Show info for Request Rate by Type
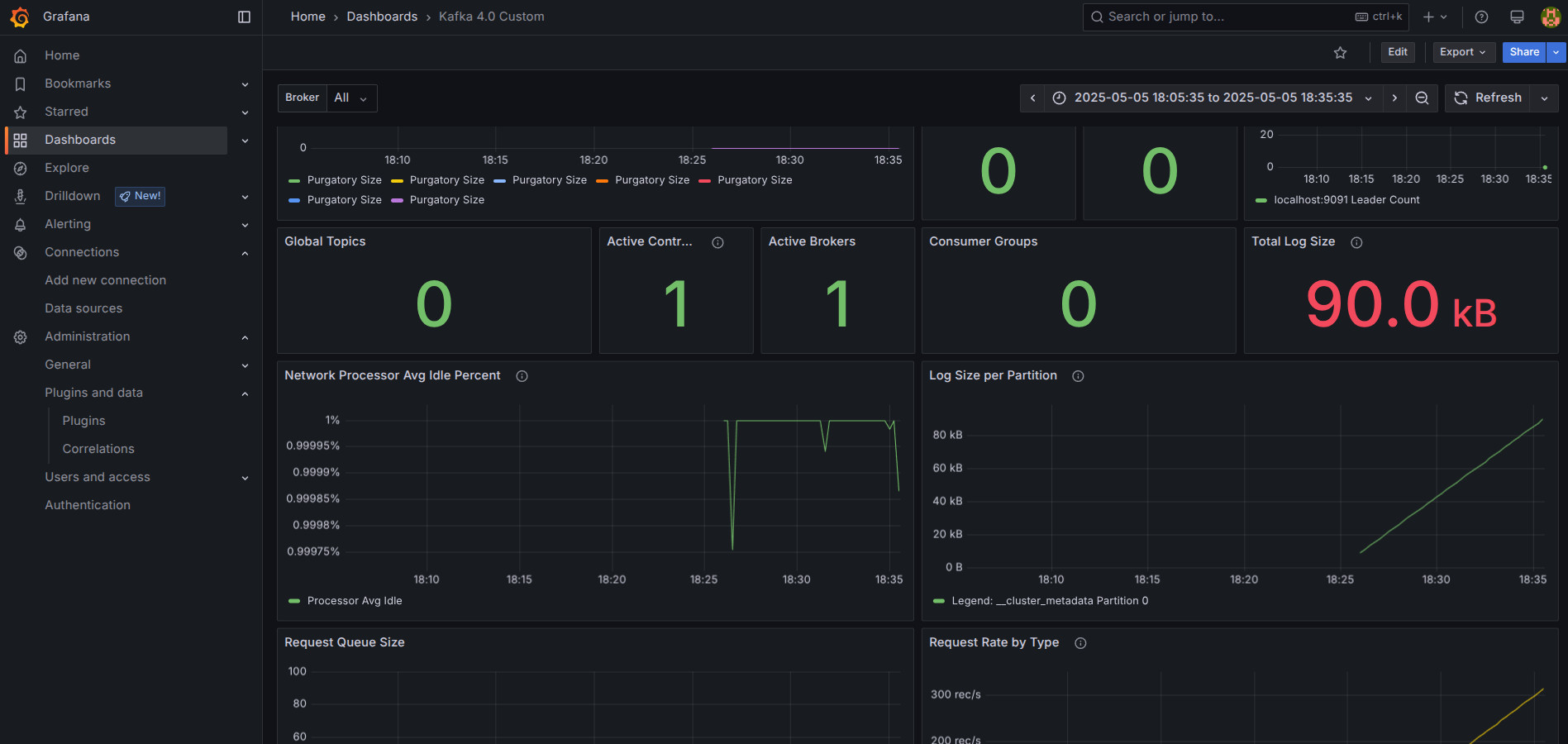This screenshot has height=744, width=1568. [1080, 643]
